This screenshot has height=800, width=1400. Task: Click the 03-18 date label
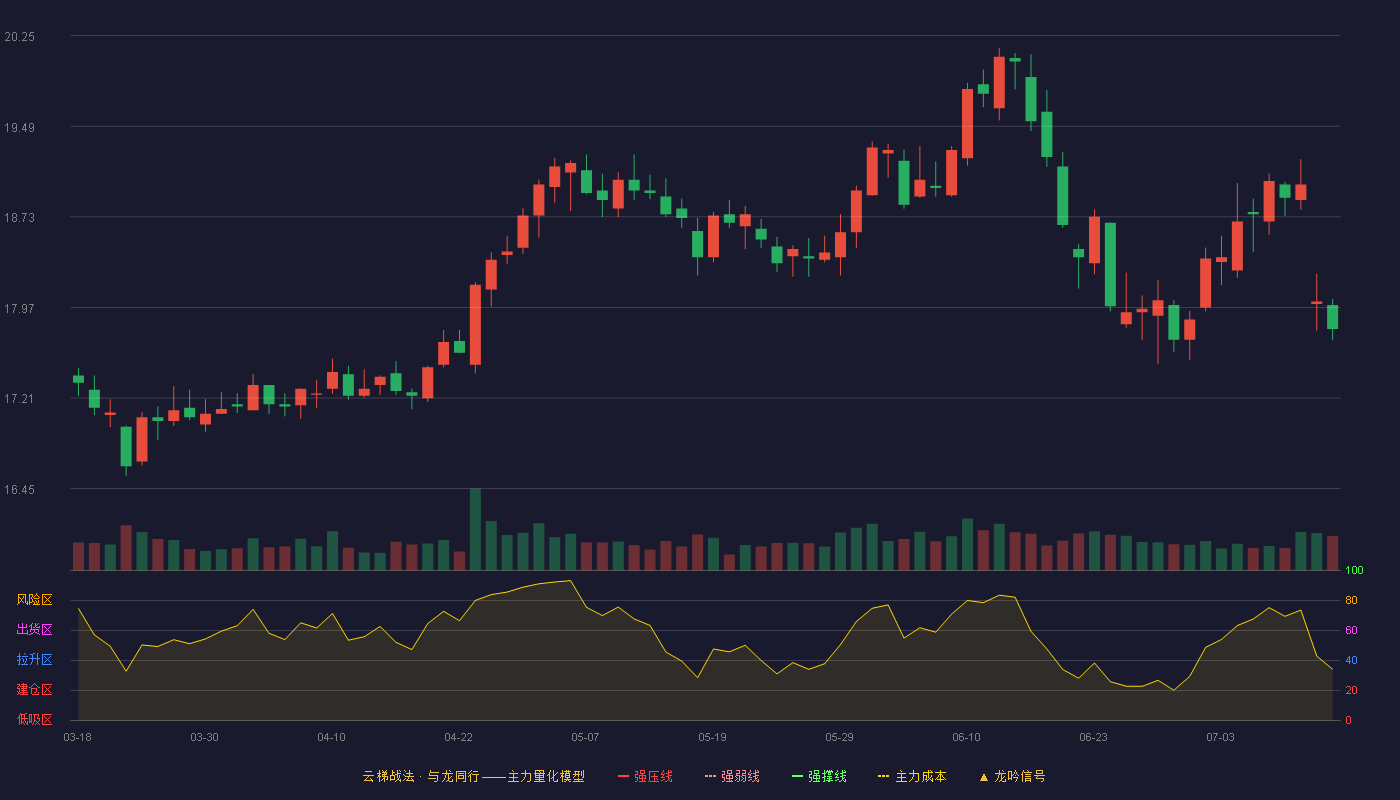(x=77, y=737)
